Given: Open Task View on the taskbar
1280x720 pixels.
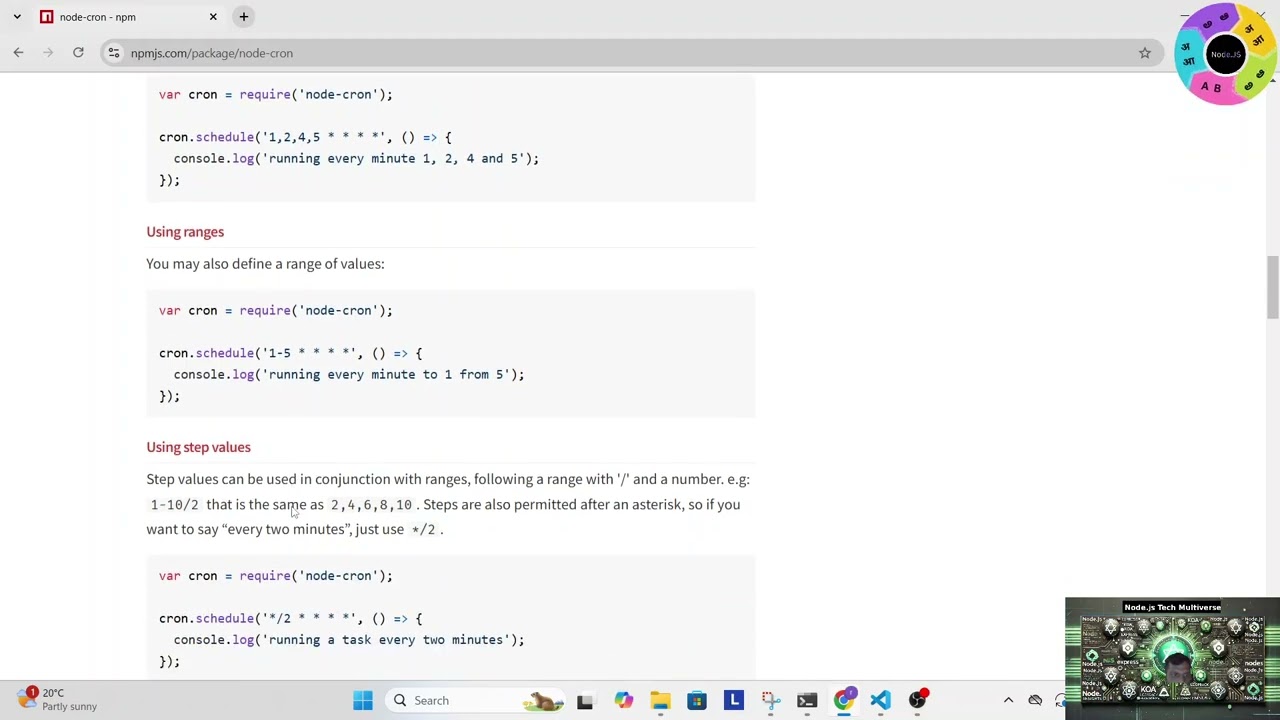Looking at the screenshot, I should click(585, 701).
